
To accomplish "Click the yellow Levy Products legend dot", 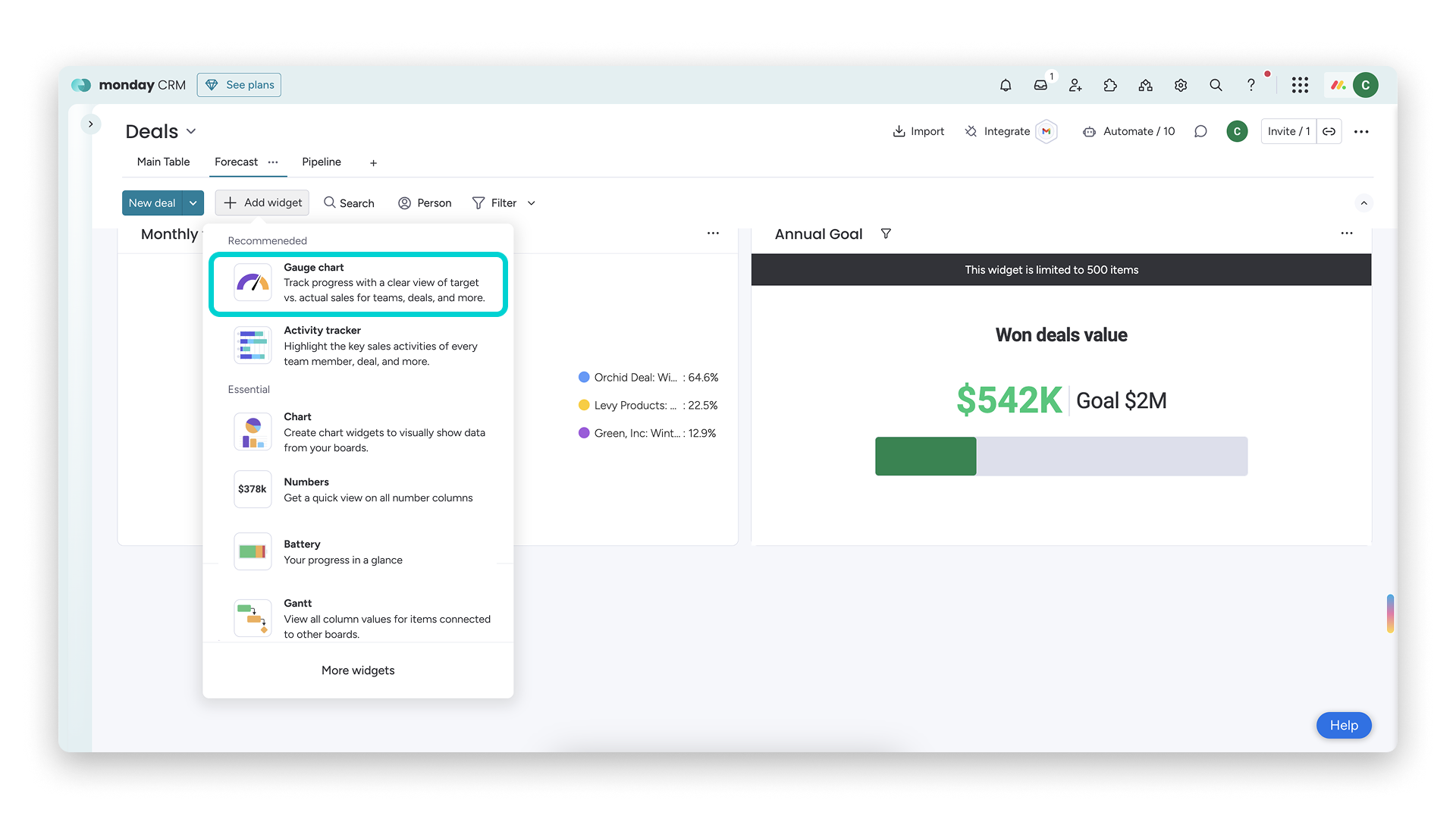I will (x=584, y=405).
